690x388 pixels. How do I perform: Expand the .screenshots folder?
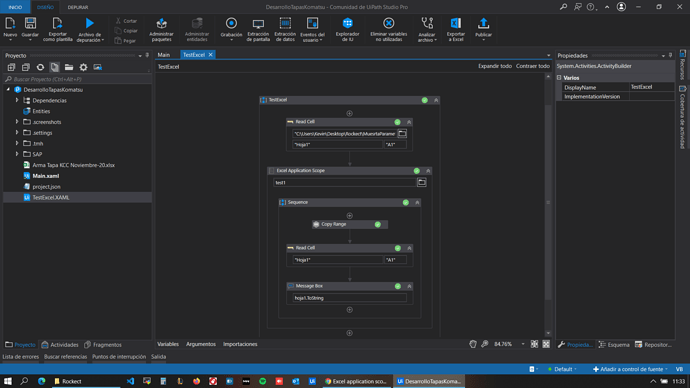click(17, 122)
